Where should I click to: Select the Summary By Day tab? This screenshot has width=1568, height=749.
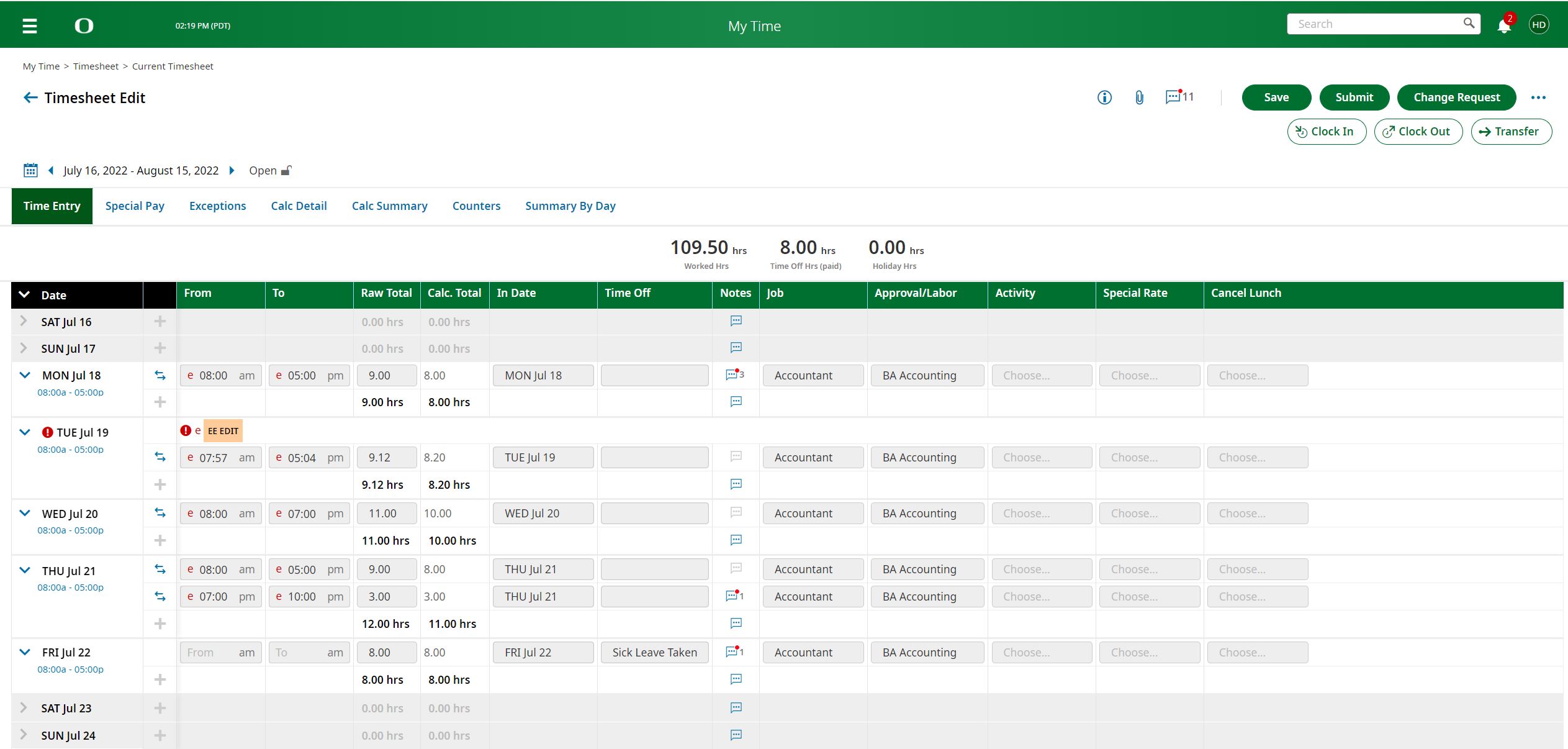point(570,206)
